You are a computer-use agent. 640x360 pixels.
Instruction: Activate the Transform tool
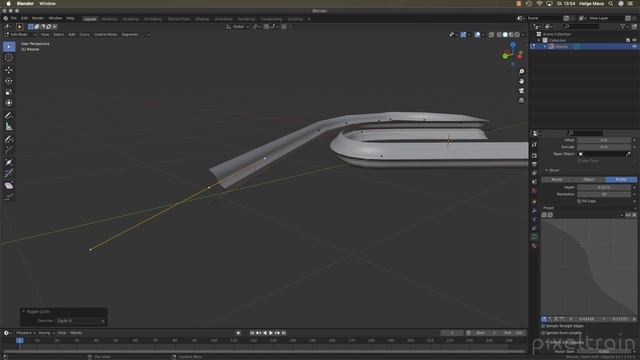[x=9, y=103]
